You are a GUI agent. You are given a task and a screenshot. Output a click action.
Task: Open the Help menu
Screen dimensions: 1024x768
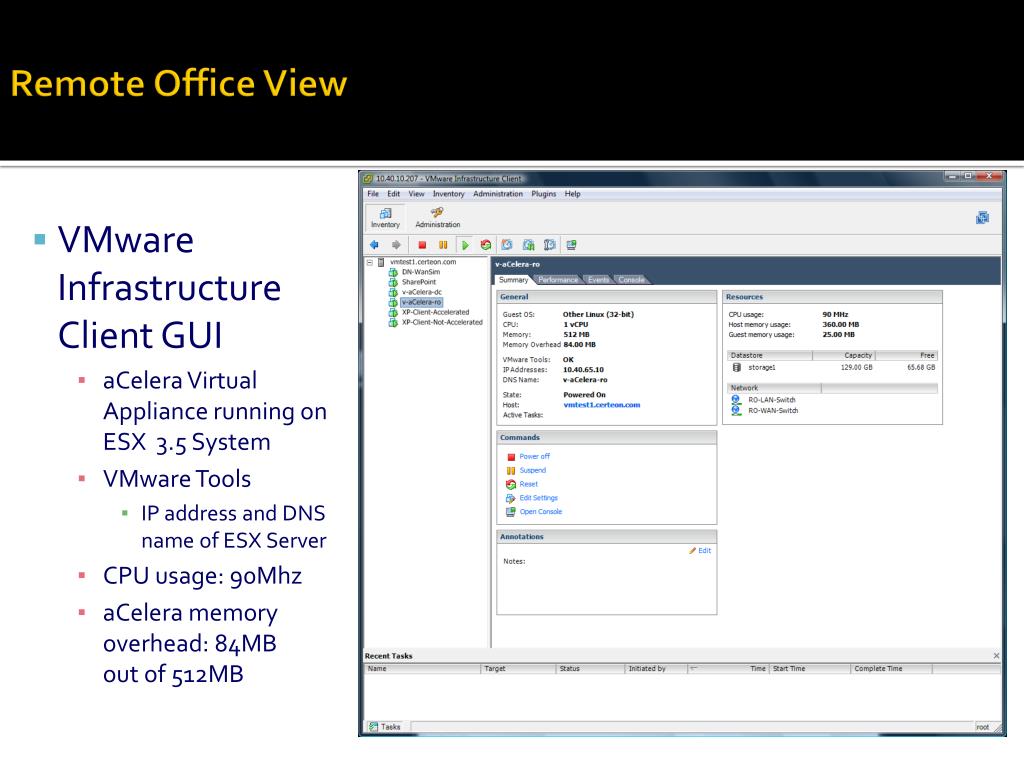coord(573,194)
